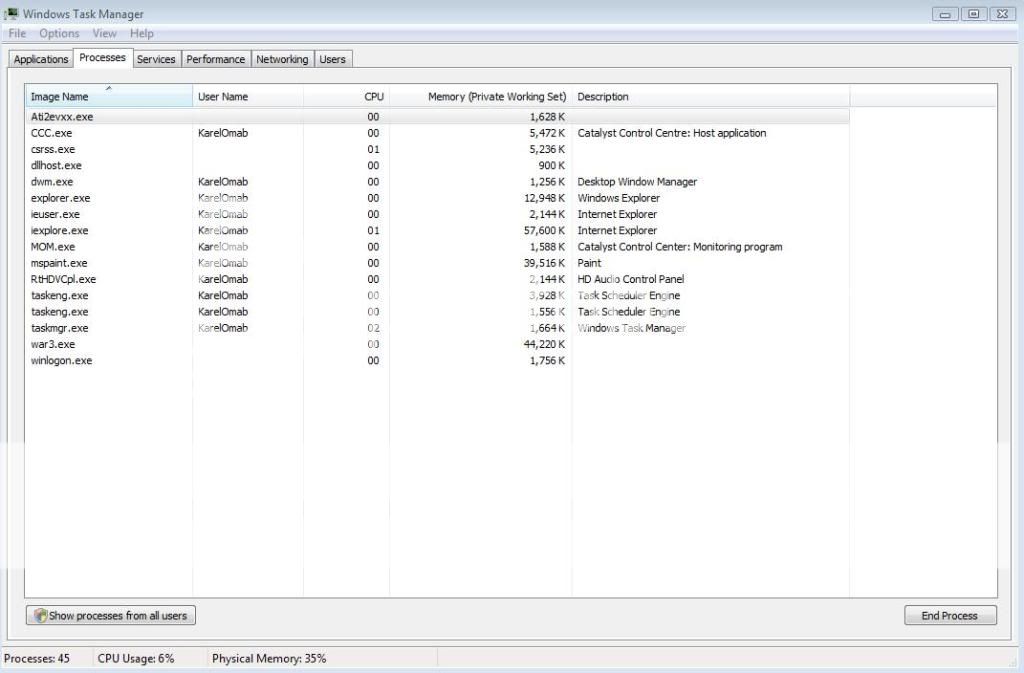Click the Windows Explorer description
The width and height of the screenshot is (1024, 673).
pyautogui.click(x=618, y=198)
